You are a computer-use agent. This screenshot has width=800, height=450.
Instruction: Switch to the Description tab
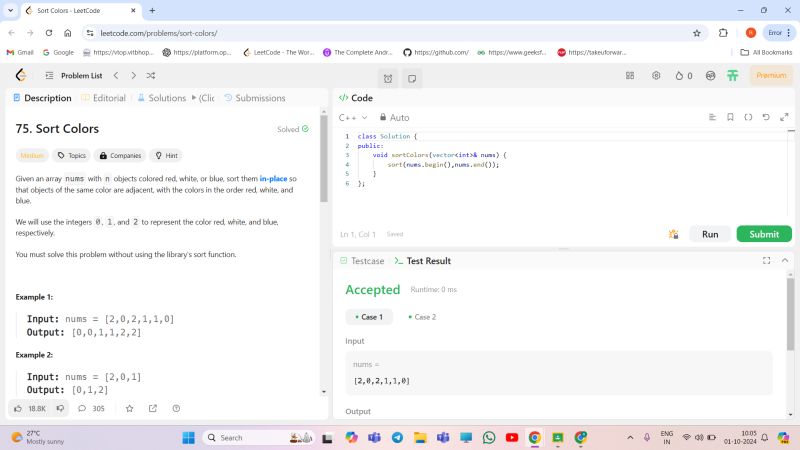pos(42,98)
